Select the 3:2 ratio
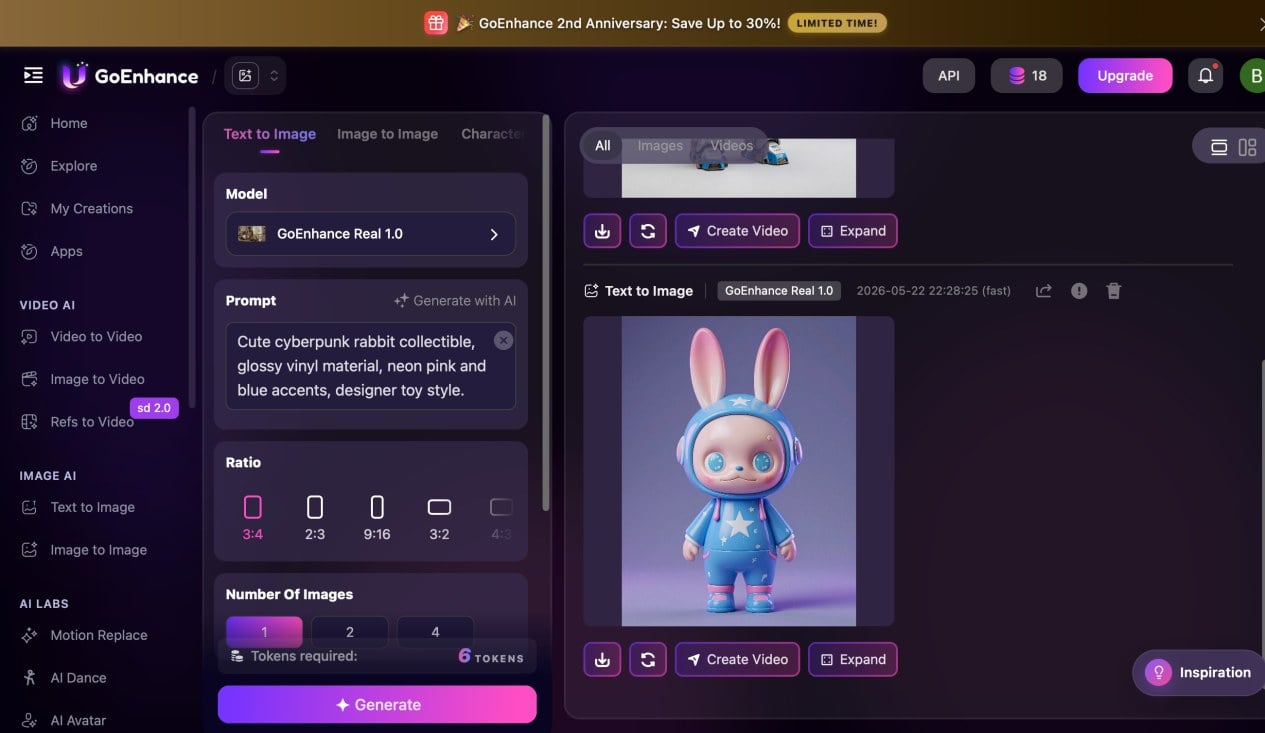 [439, 518]
